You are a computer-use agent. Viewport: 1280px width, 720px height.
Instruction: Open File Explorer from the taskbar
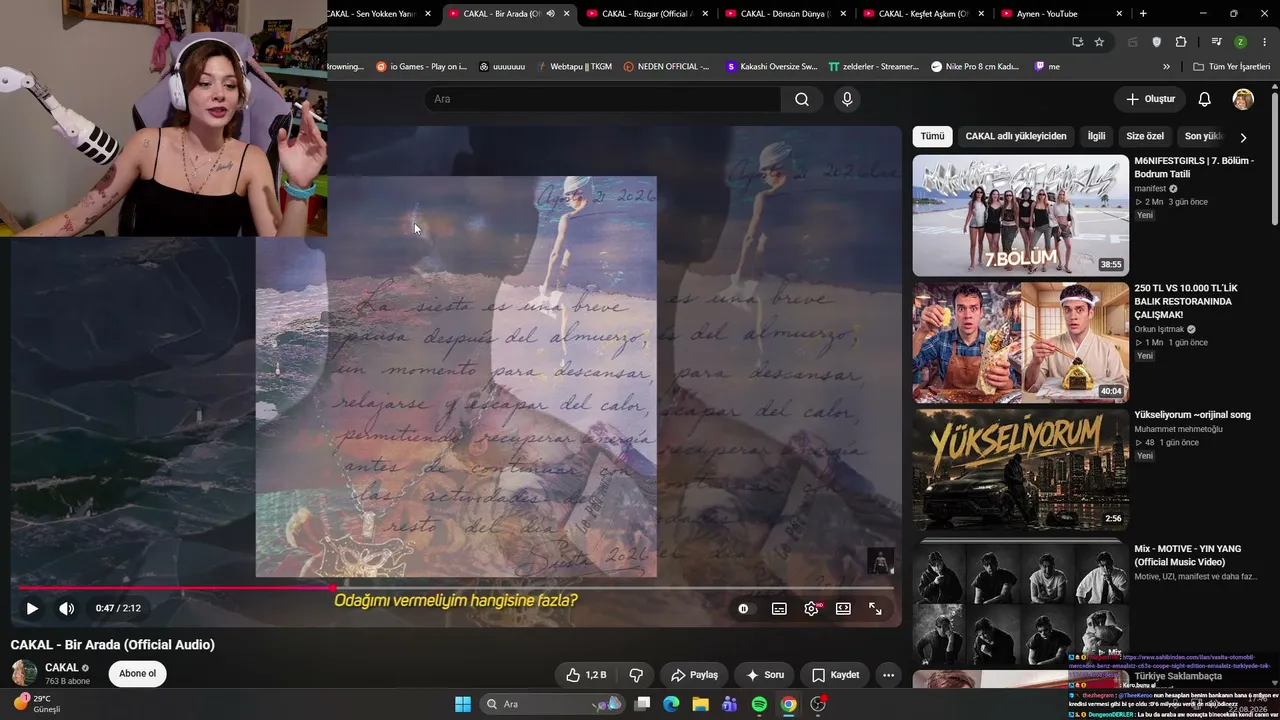pos(700,704)
